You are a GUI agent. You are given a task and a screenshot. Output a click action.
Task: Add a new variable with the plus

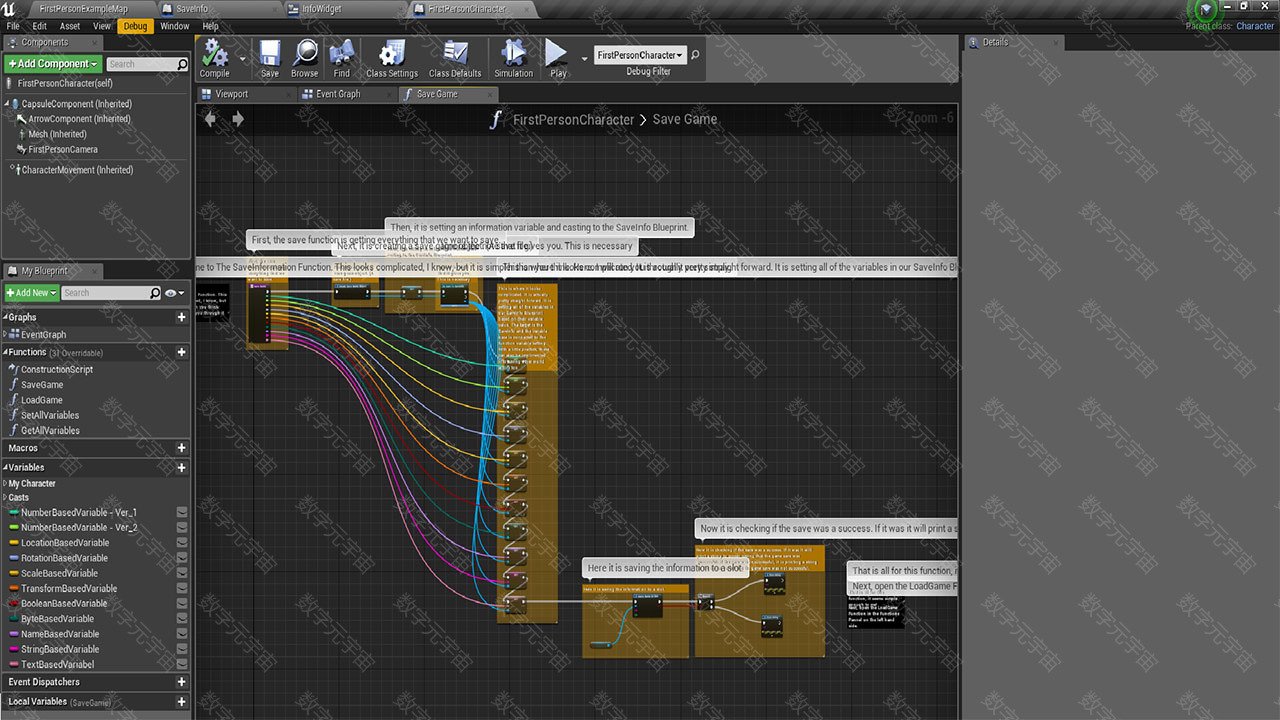pos(181,467)
